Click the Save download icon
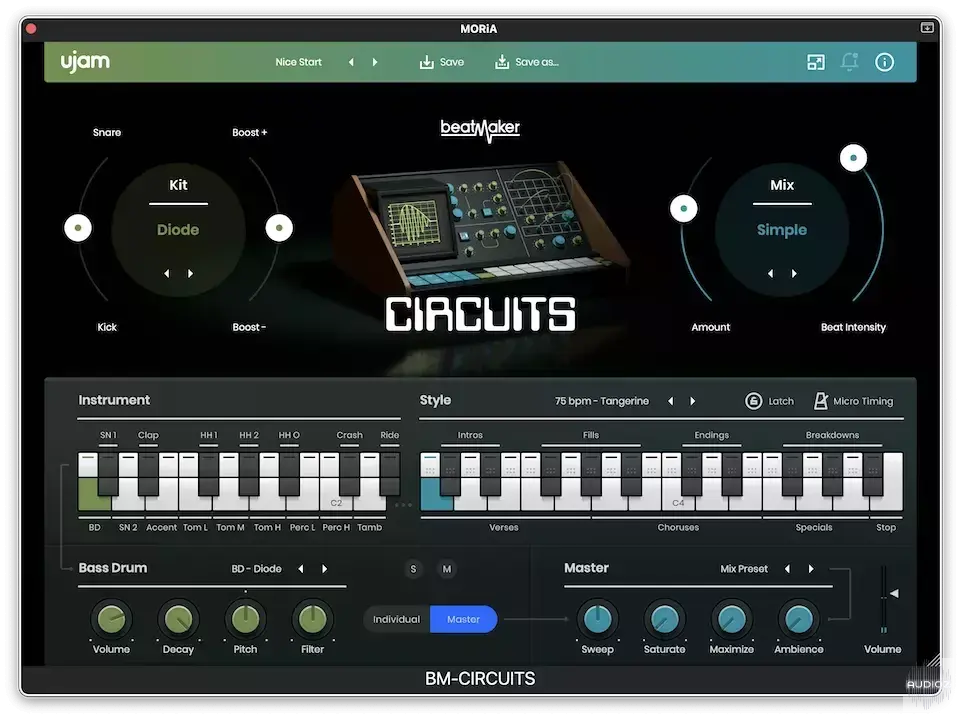 426,62
